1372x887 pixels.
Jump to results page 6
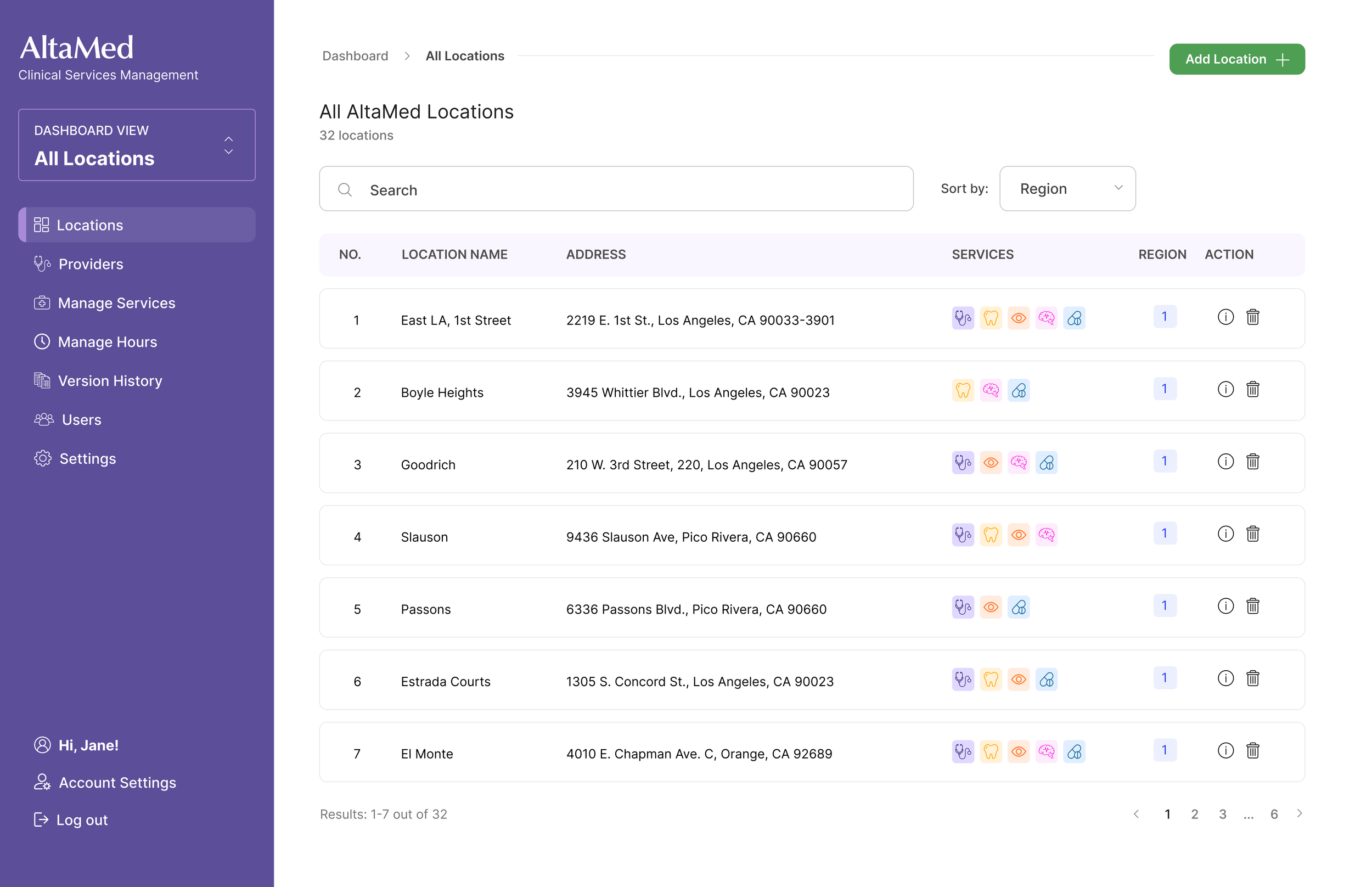[x=1274, y=814]
